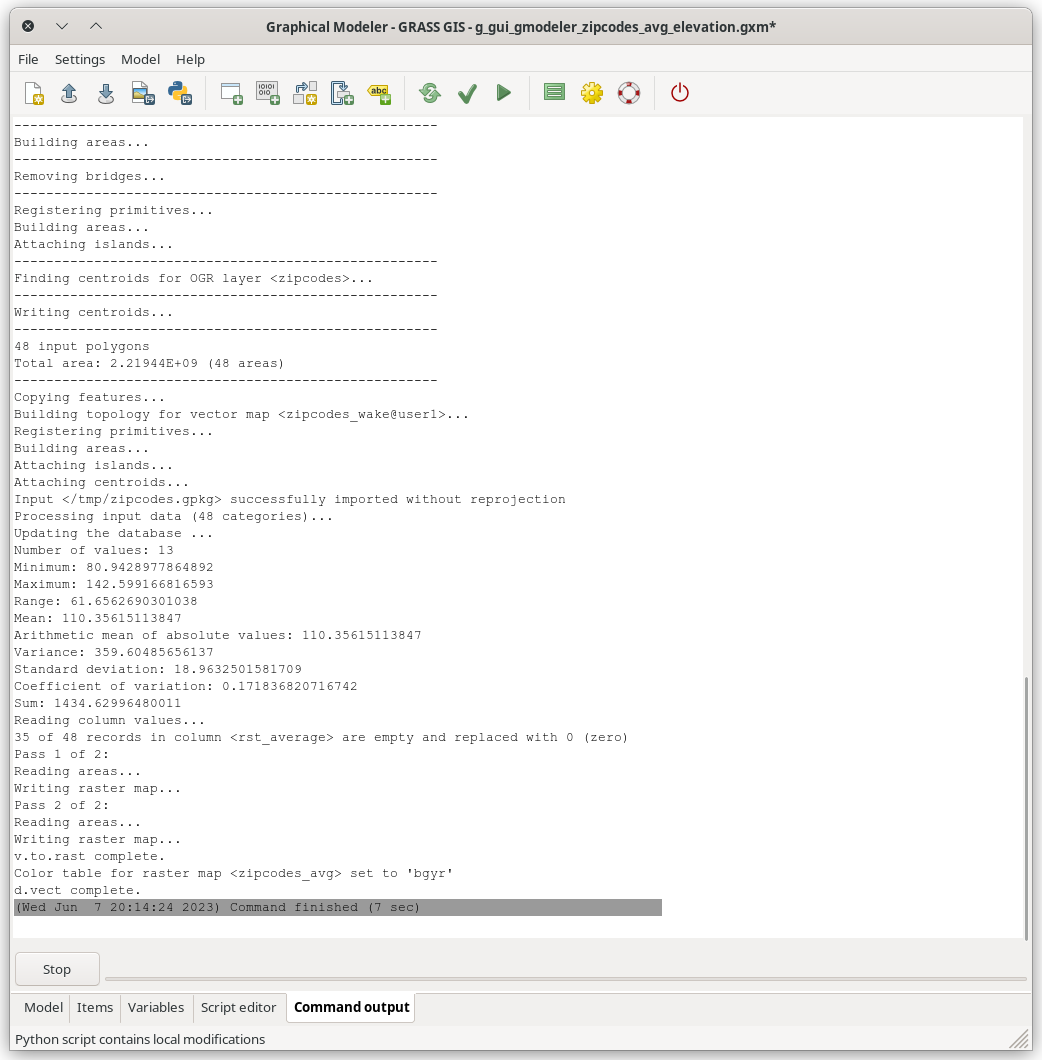Image resolution: width=1042 pixels, height=1060 pixels.
Task: Open the Model menu
Action: (x=140, y=59)
